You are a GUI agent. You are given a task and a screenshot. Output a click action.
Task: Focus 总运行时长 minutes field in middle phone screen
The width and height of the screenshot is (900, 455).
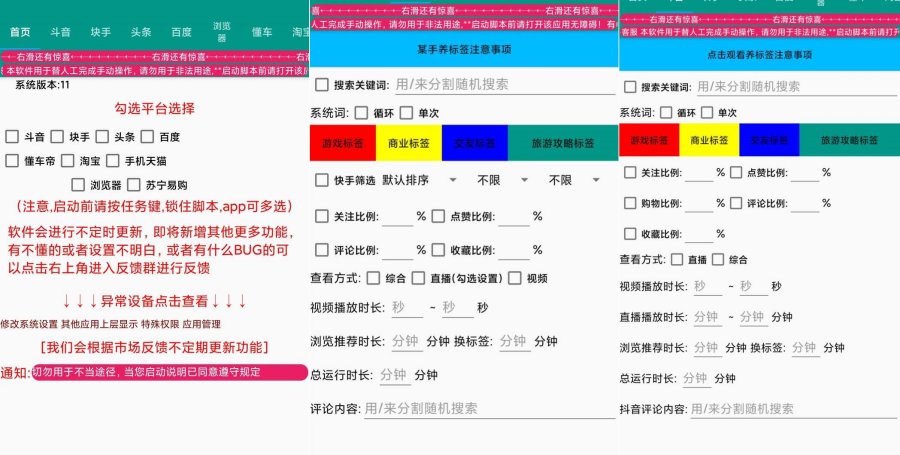(394, 375)
